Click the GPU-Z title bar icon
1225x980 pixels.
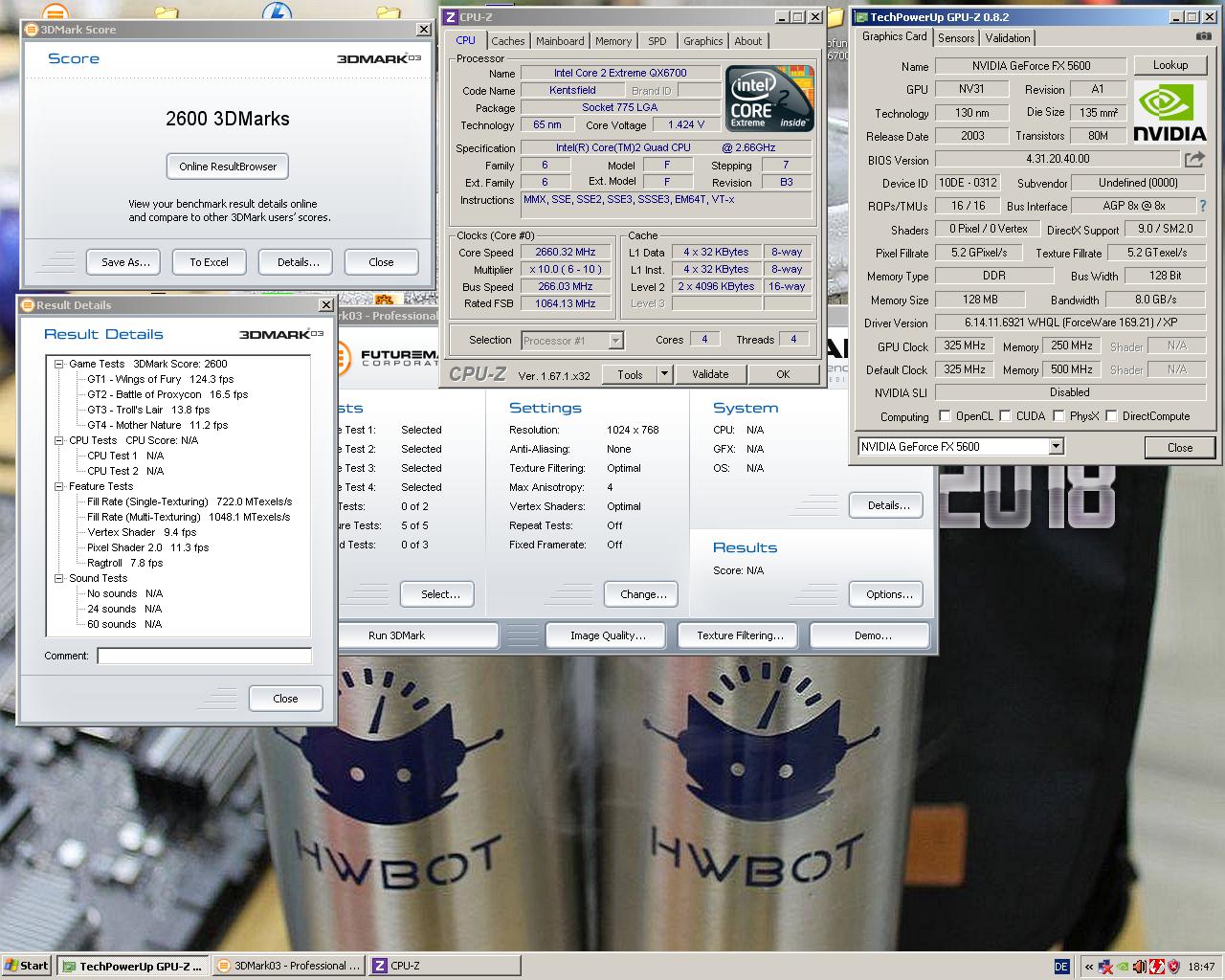[x=860, y=16]
